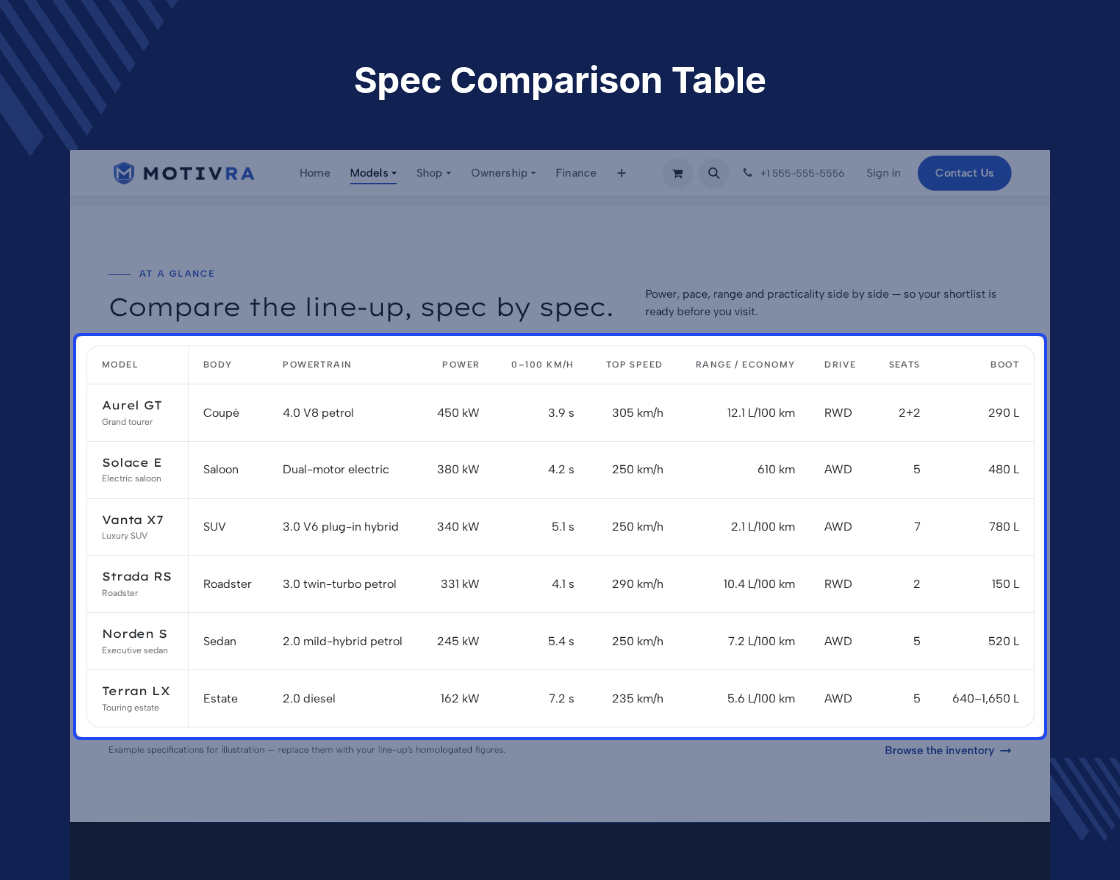Click the Estate body cell
This screenshot has height=880, width=1120.
(x=220, y=699)
